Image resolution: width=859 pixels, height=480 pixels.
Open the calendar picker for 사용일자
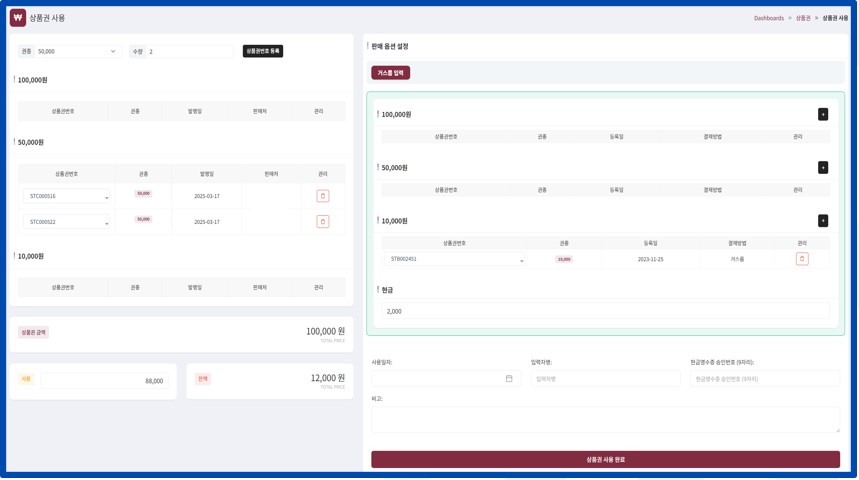[509, 379]
